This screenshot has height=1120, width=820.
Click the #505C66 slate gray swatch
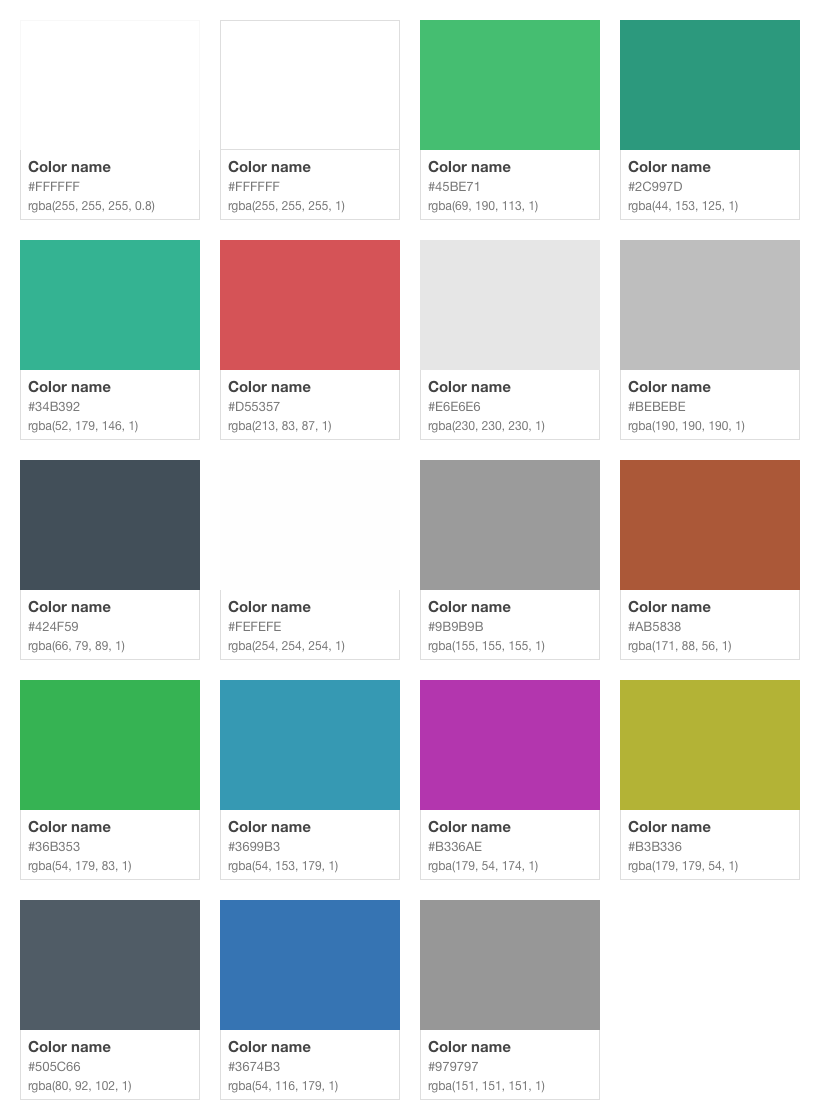click(x=110, y=965)
